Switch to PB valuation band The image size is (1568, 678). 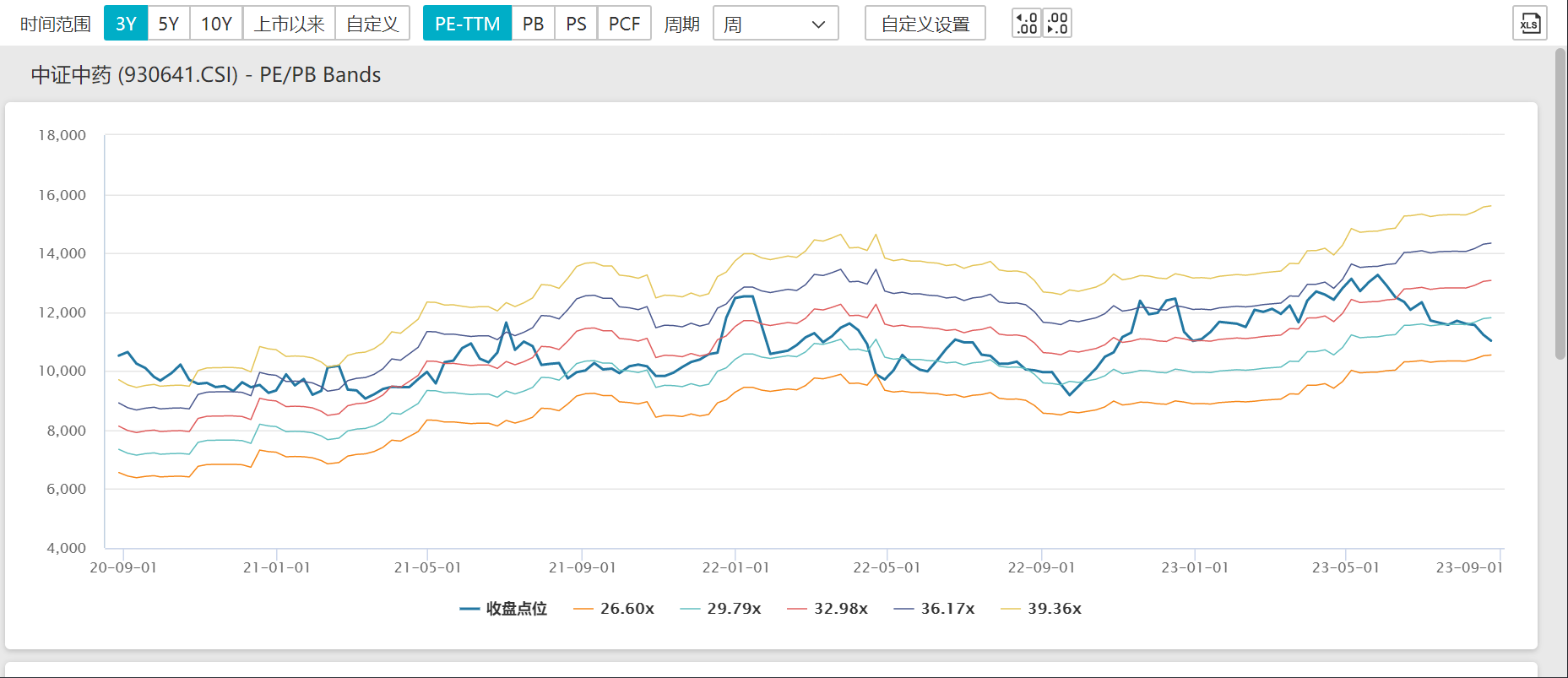point(533,24)
